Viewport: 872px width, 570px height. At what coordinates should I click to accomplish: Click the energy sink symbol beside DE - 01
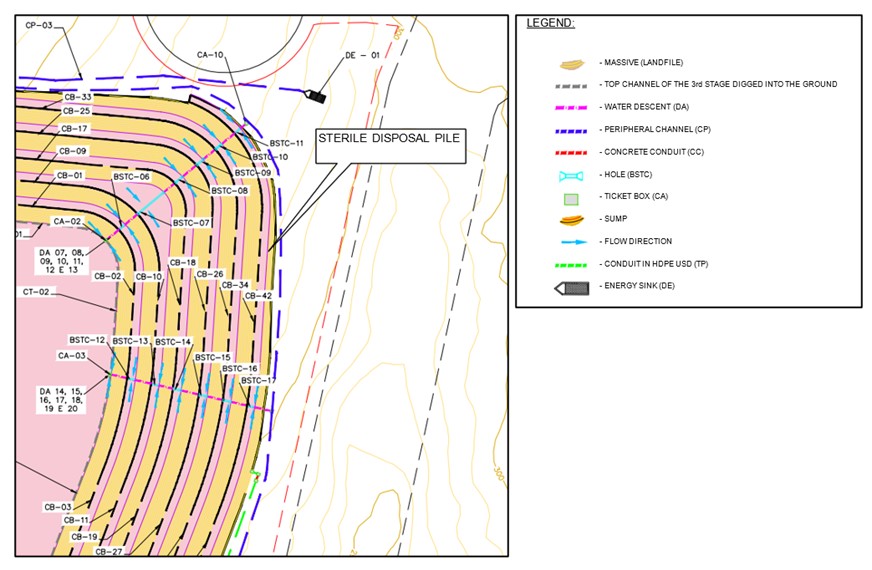coord(315,96)
